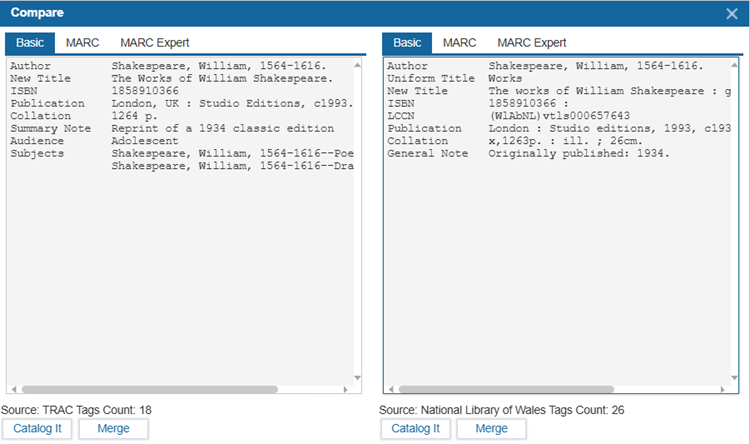Click 'Summary Note' field label
Image resolution: width=750 pixels, height=444 pixels.
click(x=50, y=129)
